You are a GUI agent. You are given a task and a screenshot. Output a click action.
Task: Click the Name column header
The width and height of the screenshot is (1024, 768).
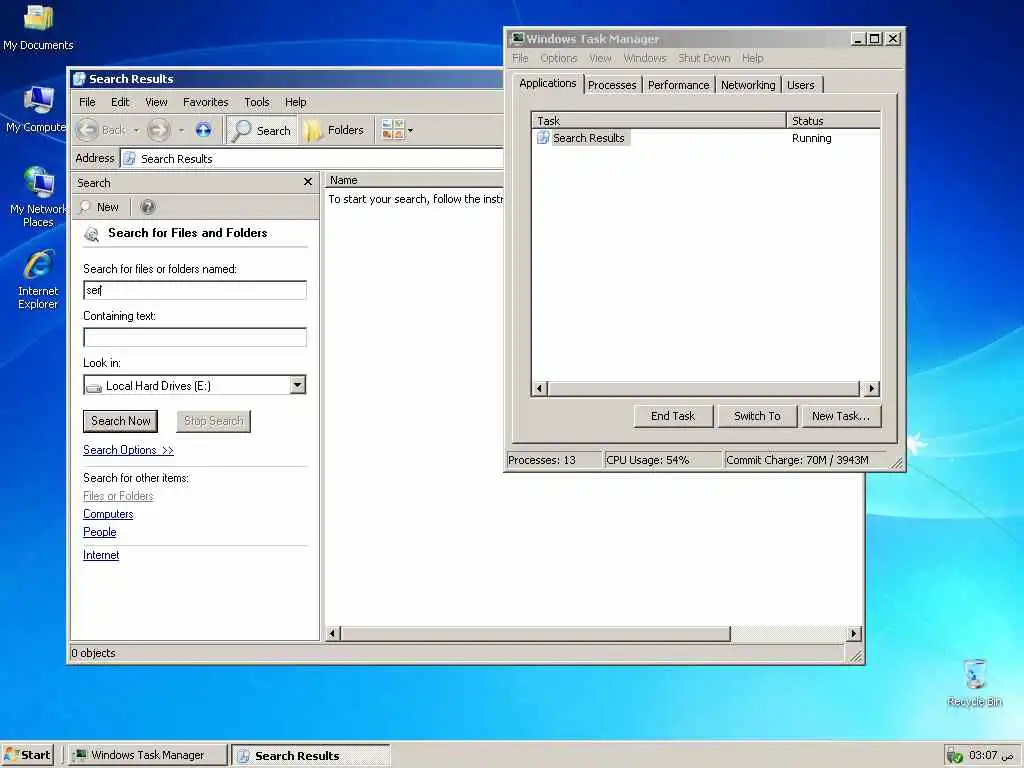click(415, 180)
